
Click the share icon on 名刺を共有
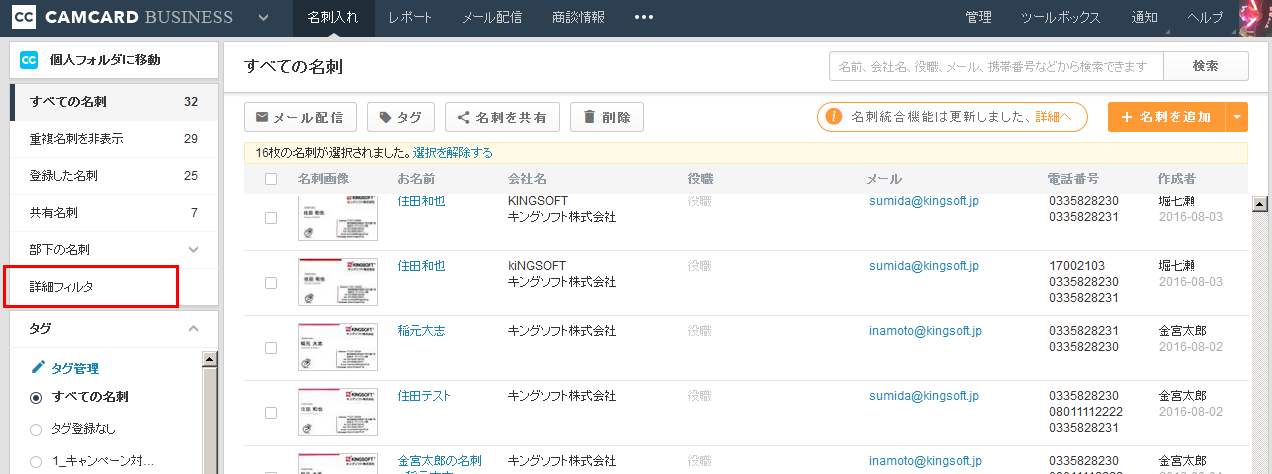tap(464, 117)
